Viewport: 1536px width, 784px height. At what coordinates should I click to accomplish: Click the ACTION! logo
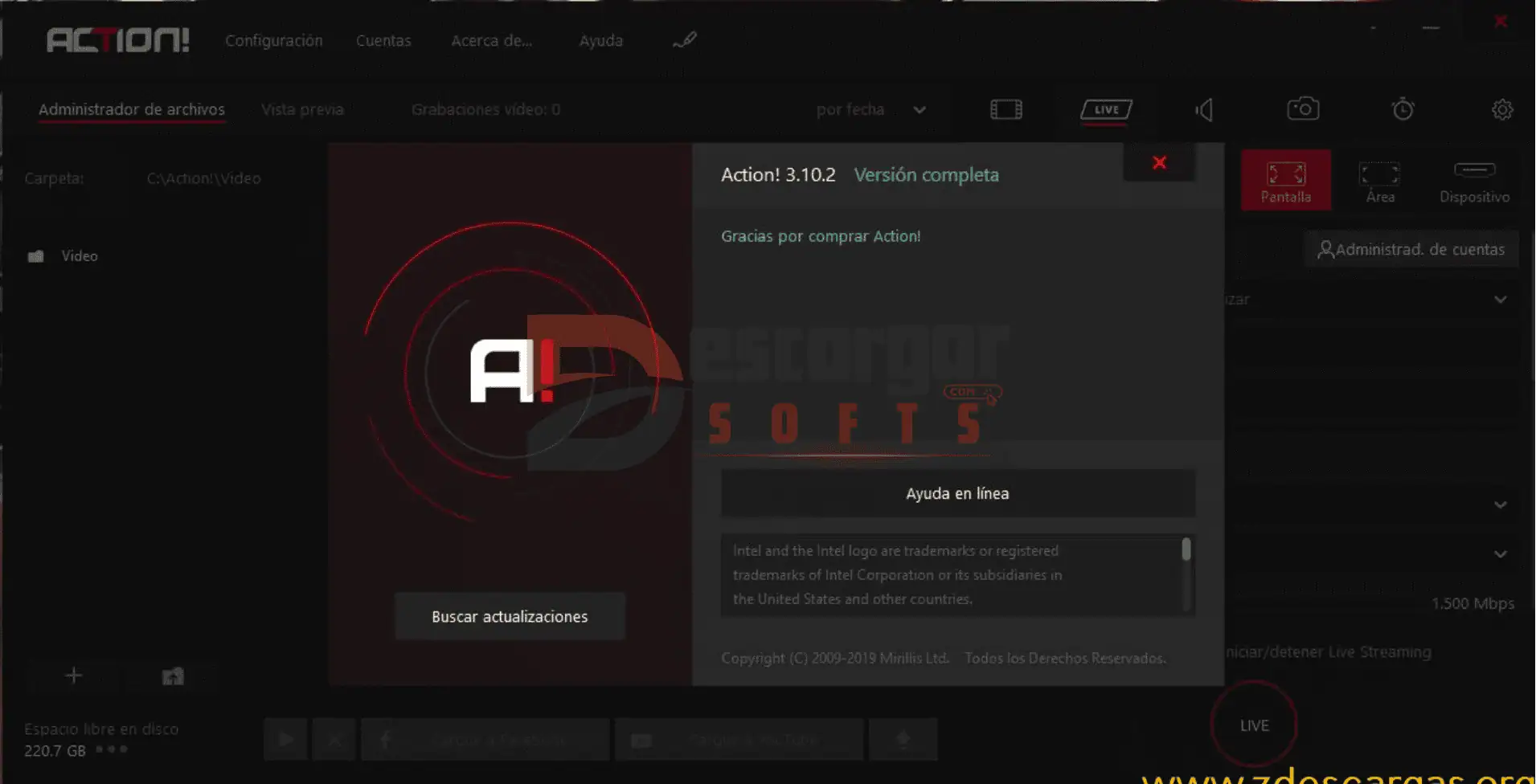pos(117,40)
